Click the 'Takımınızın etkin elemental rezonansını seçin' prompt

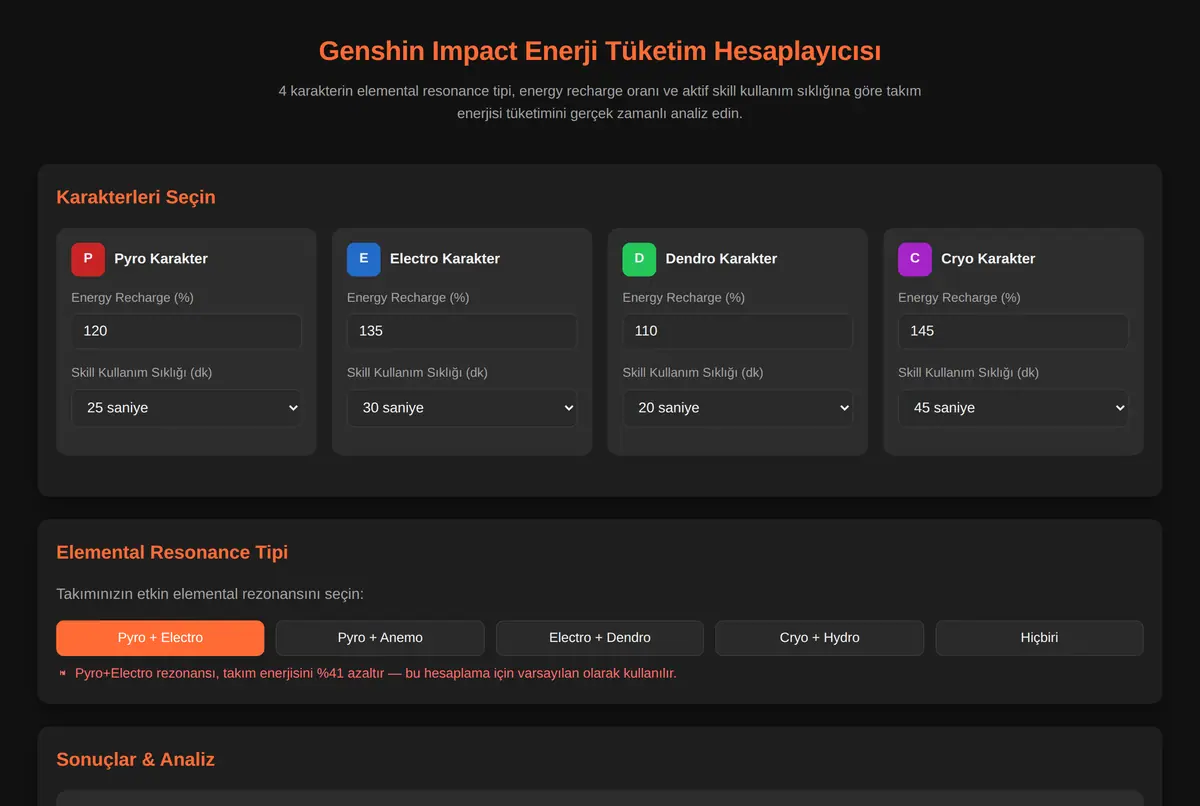pos(210,595)
